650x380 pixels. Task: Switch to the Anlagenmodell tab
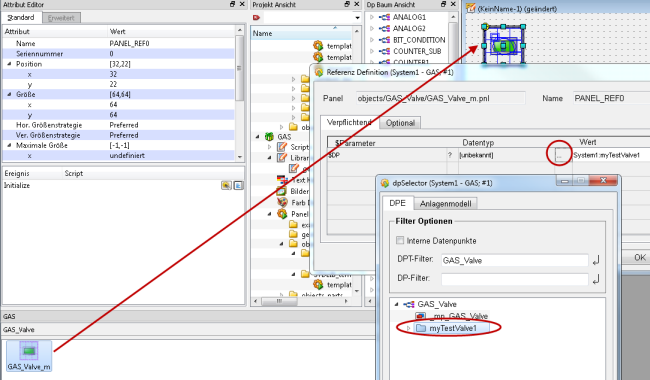pos(446,203)
